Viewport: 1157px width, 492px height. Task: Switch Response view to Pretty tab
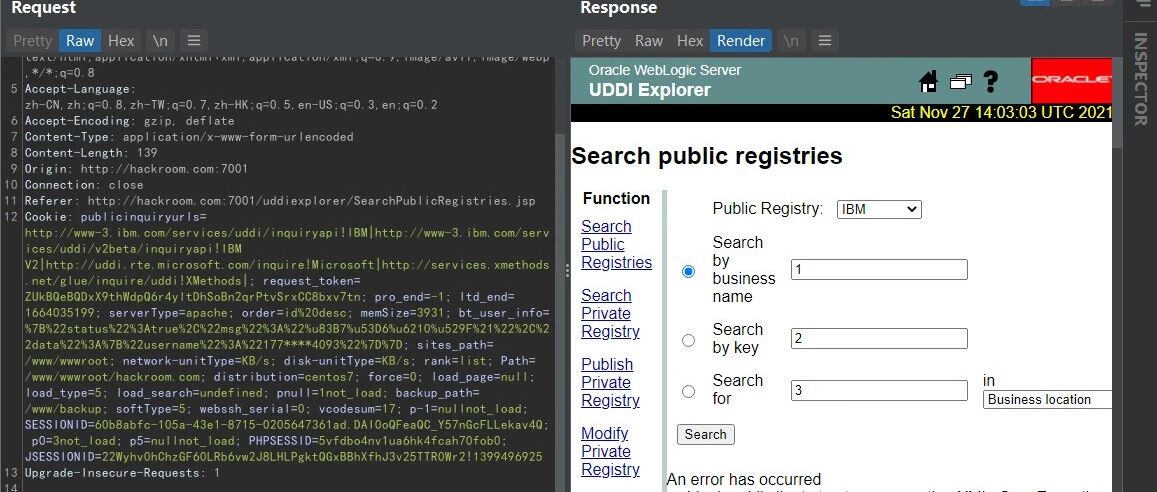[x=601, y=41]
